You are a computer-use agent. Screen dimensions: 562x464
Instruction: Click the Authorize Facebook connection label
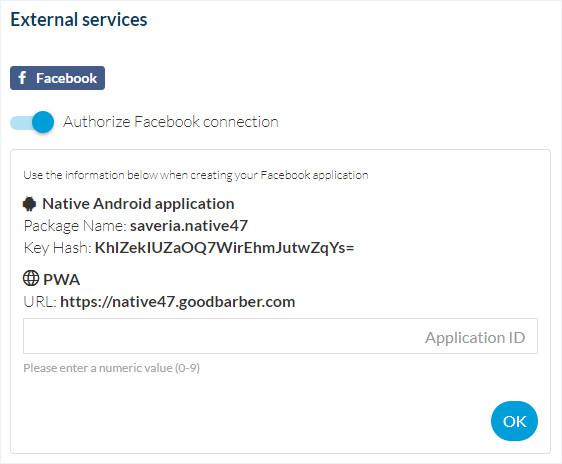coord(171,122)
